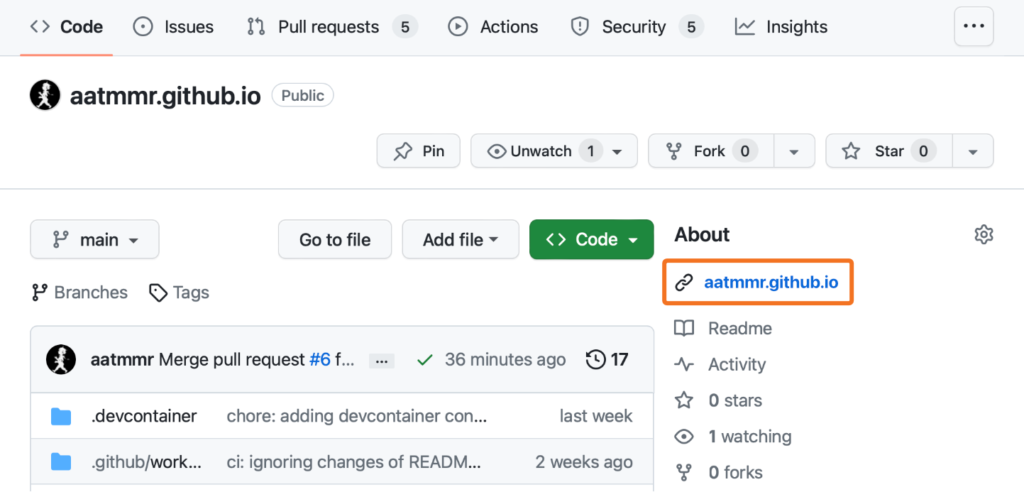Star this repository
The height and width of the screenshot is (492, 1024).
pos(889,151)
